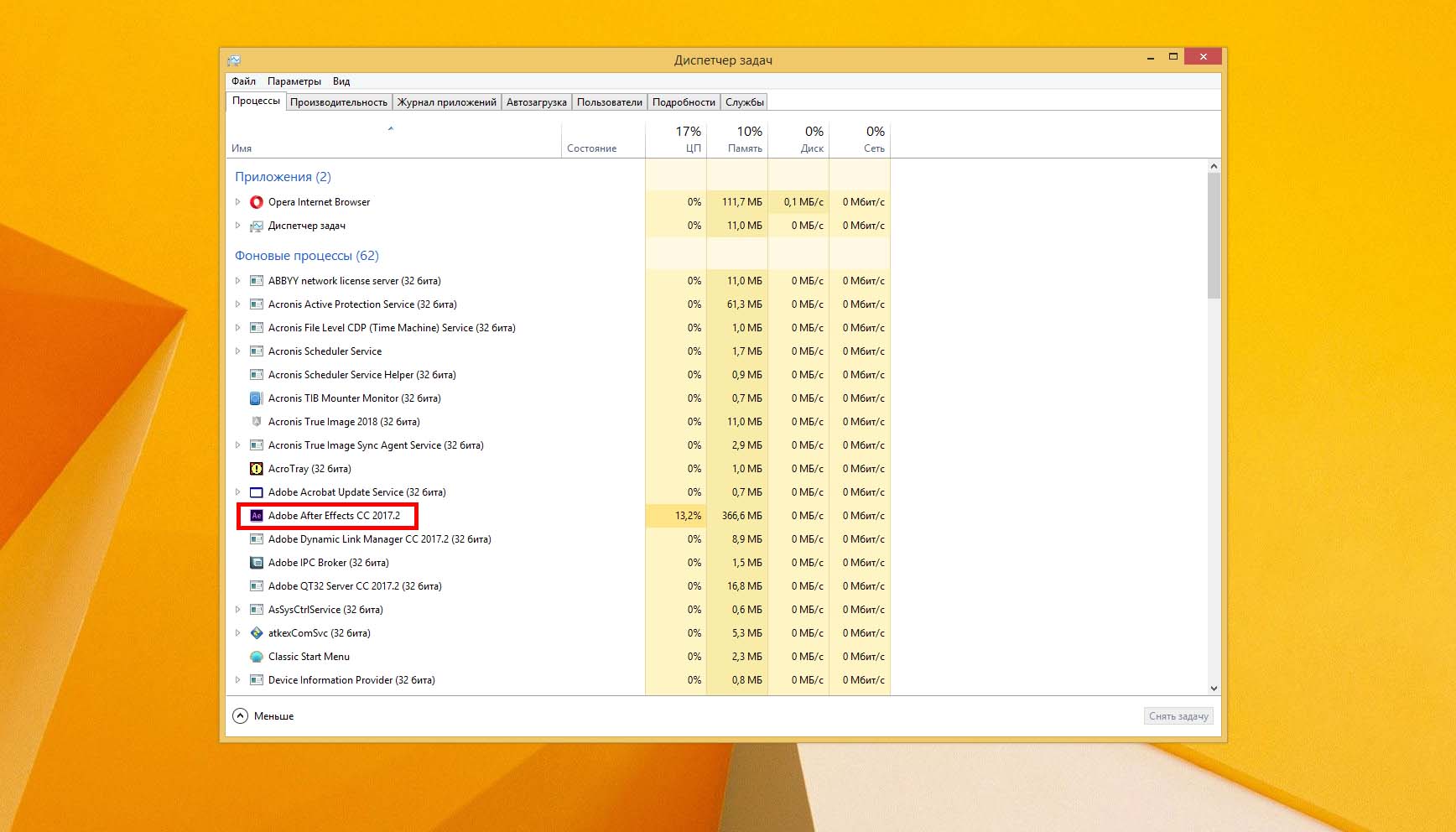Expand the AsSysCtrlService entry
Image resolution: width=1456 pixels, height=832 pixels.
(238, 610)
